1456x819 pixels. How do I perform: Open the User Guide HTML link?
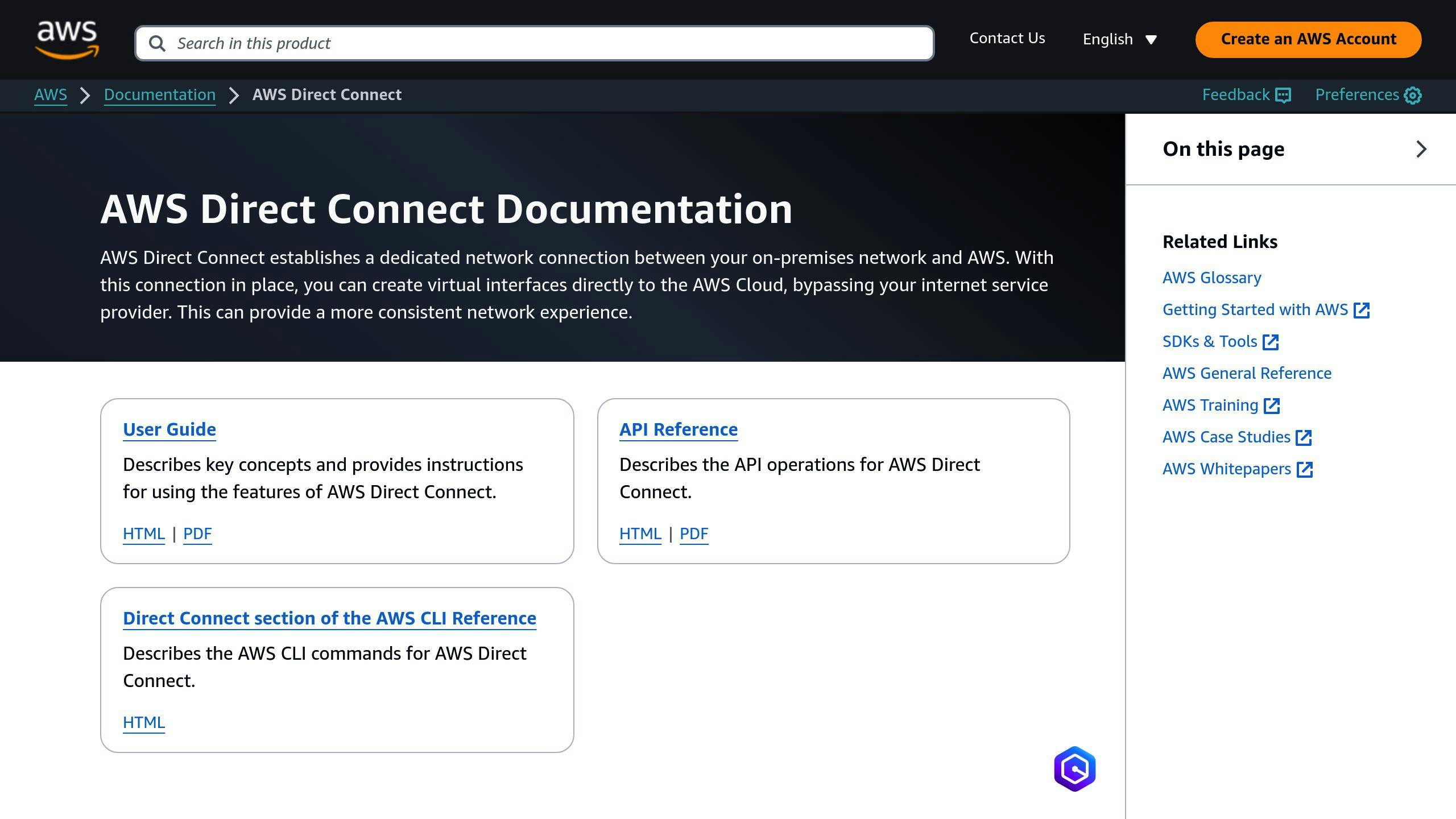click(x=143, y=533)
